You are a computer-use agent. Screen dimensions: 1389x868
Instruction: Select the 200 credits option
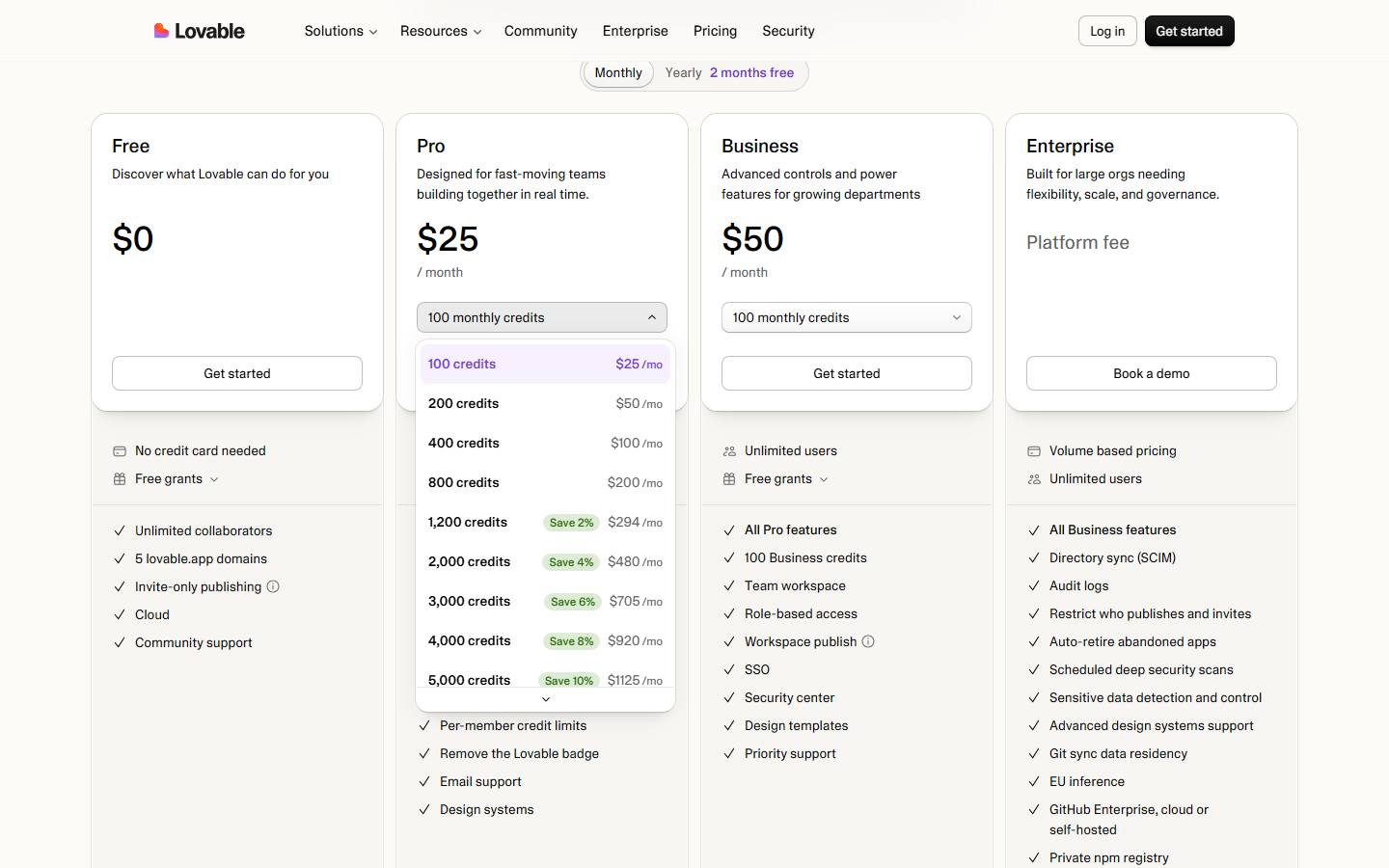545,403
